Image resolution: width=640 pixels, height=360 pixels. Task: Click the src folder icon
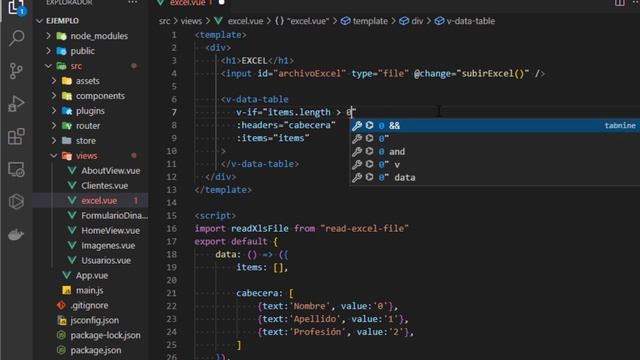click(x=62, y=66)
